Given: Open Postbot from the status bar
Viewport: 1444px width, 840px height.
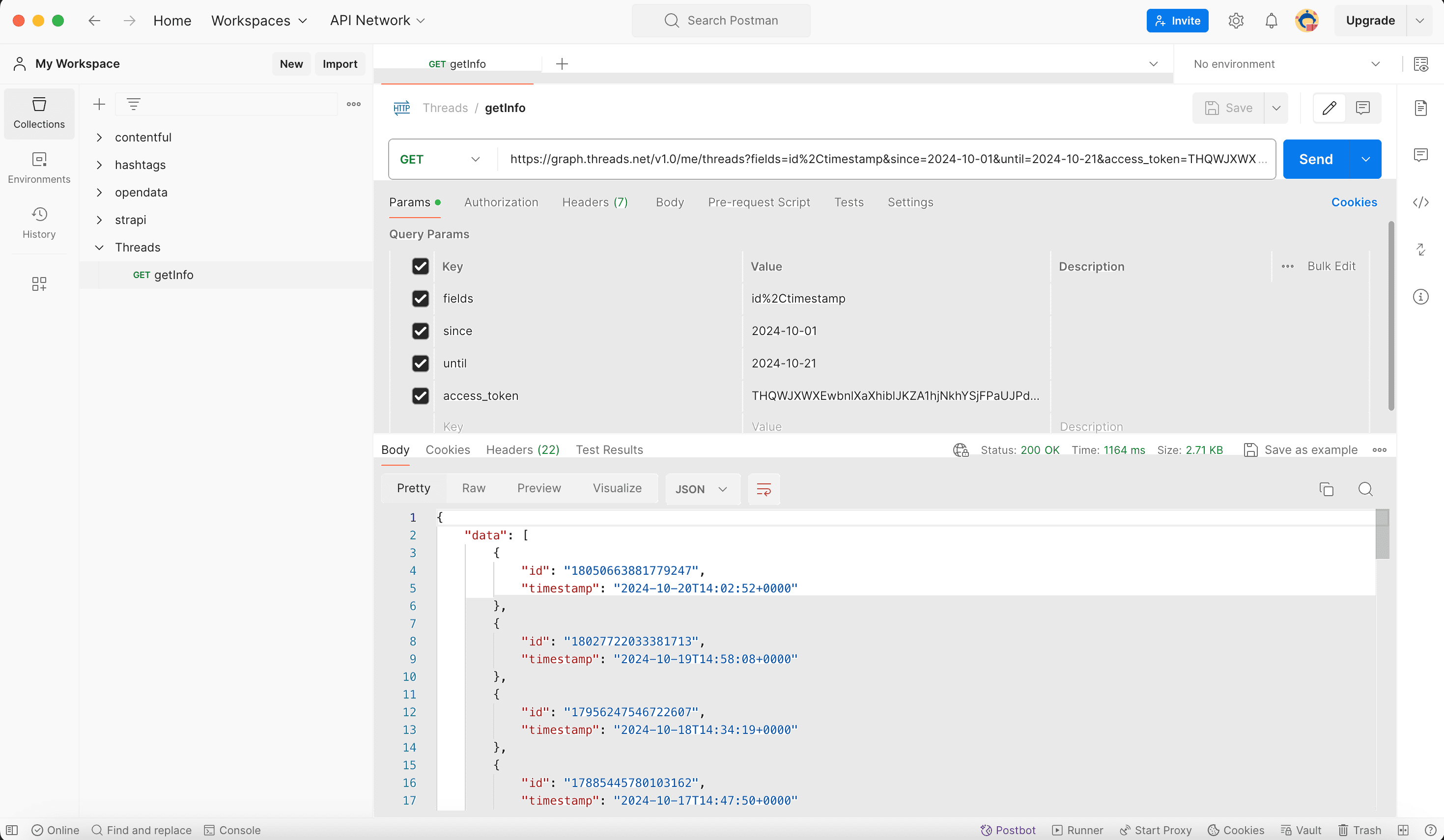Looking at the screenshot, I should click(x=1008, y=830).
